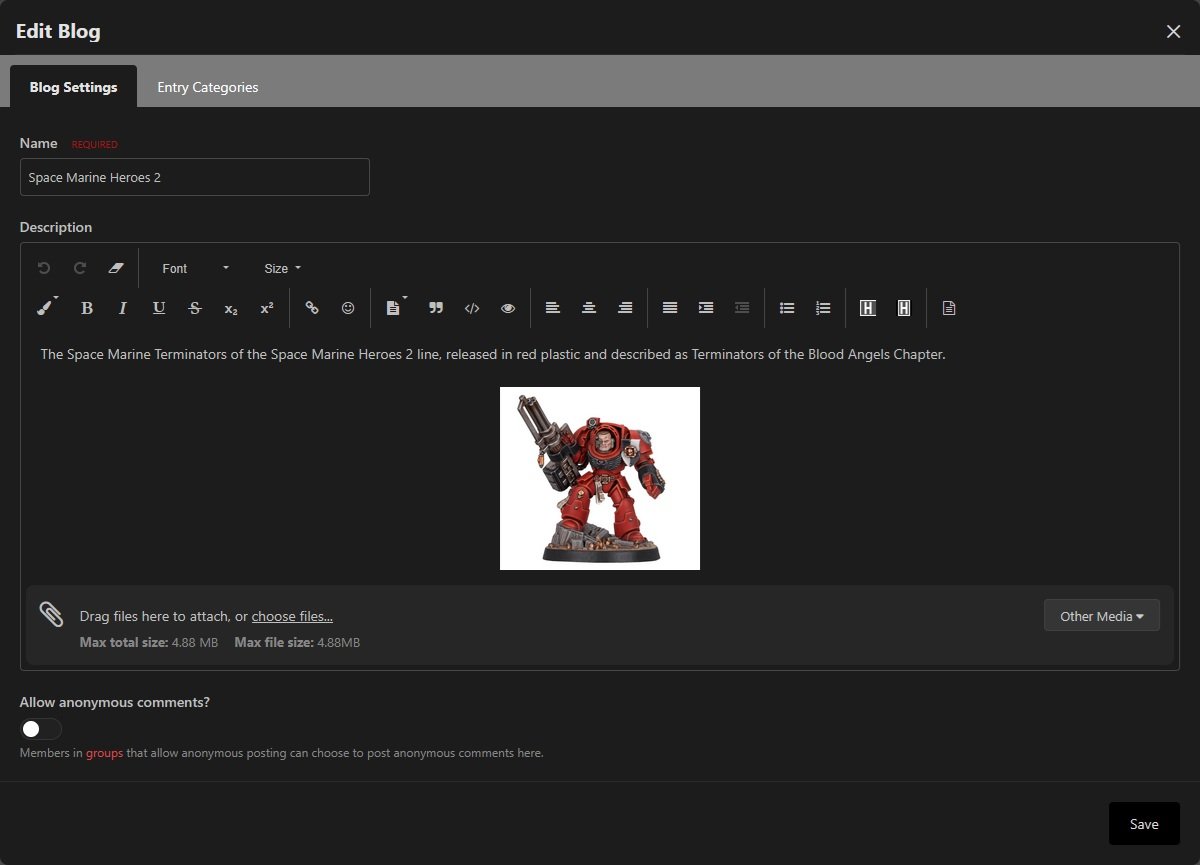The image size is (1200, 865).
Task: Switch to the Entry Categories tab
Action: point(207,87)
